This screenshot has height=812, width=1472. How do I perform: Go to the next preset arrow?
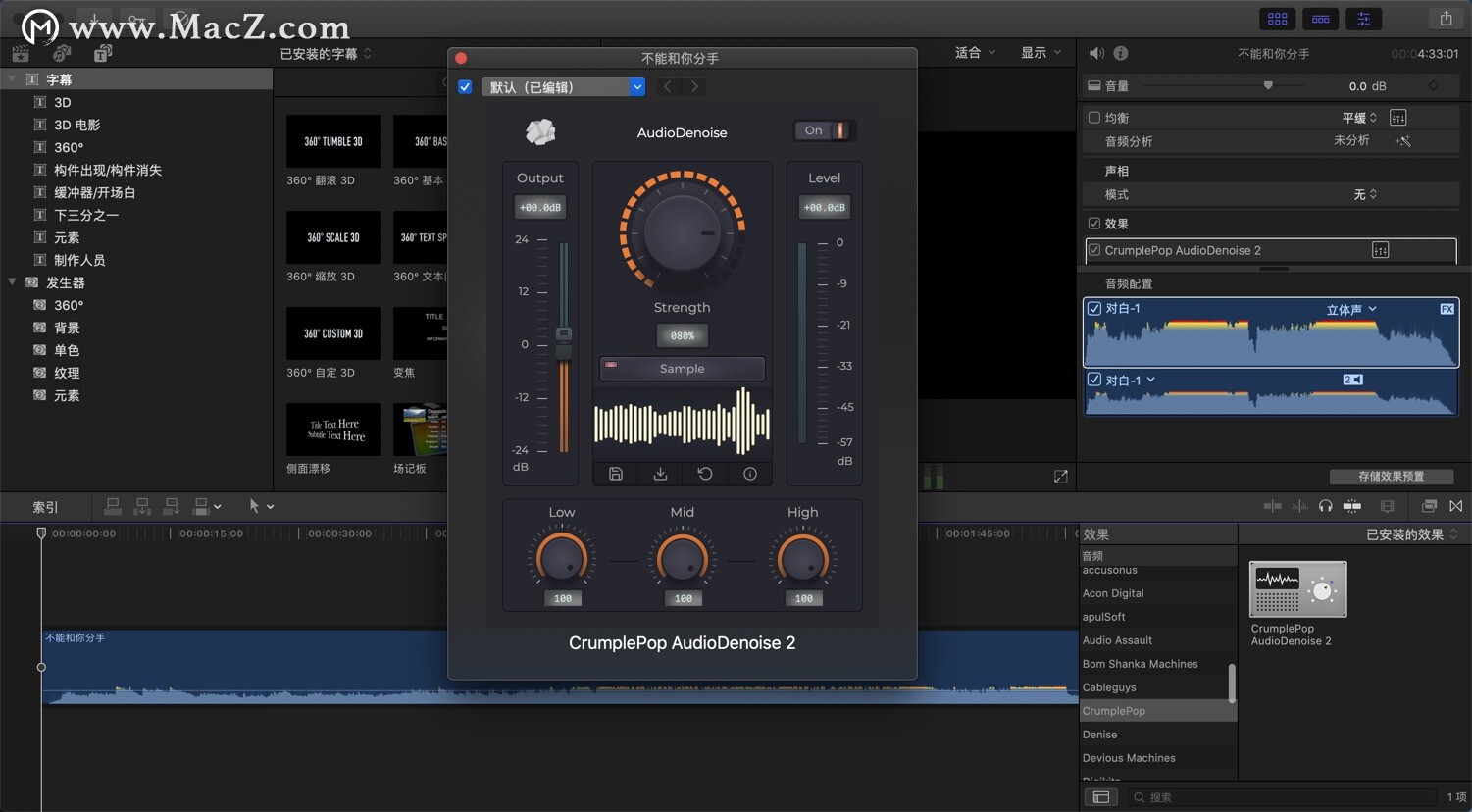click(x=694, y=87)
